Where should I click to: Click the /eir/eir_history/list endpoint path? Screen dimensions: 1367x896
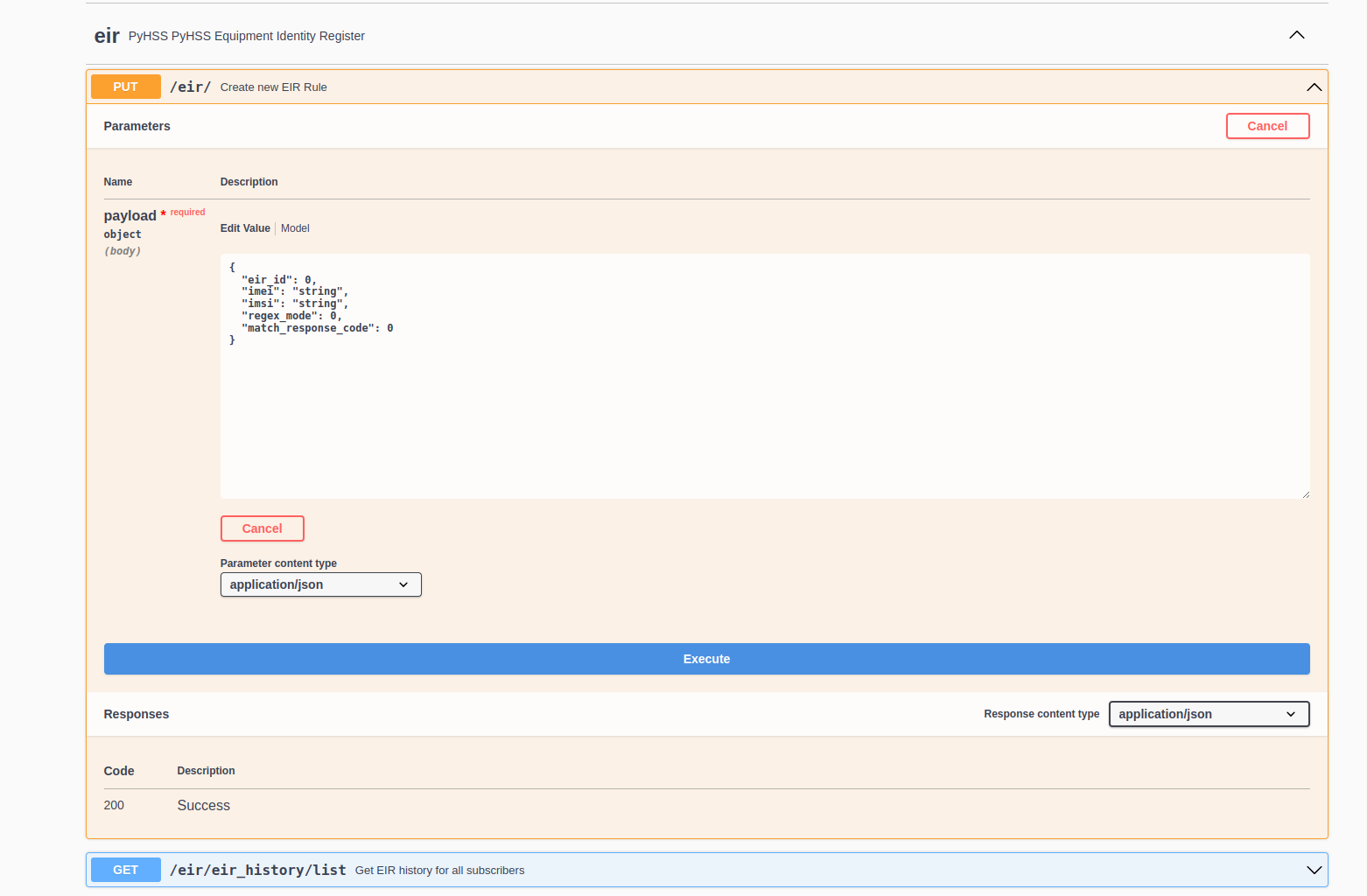(x=257, y=870)
